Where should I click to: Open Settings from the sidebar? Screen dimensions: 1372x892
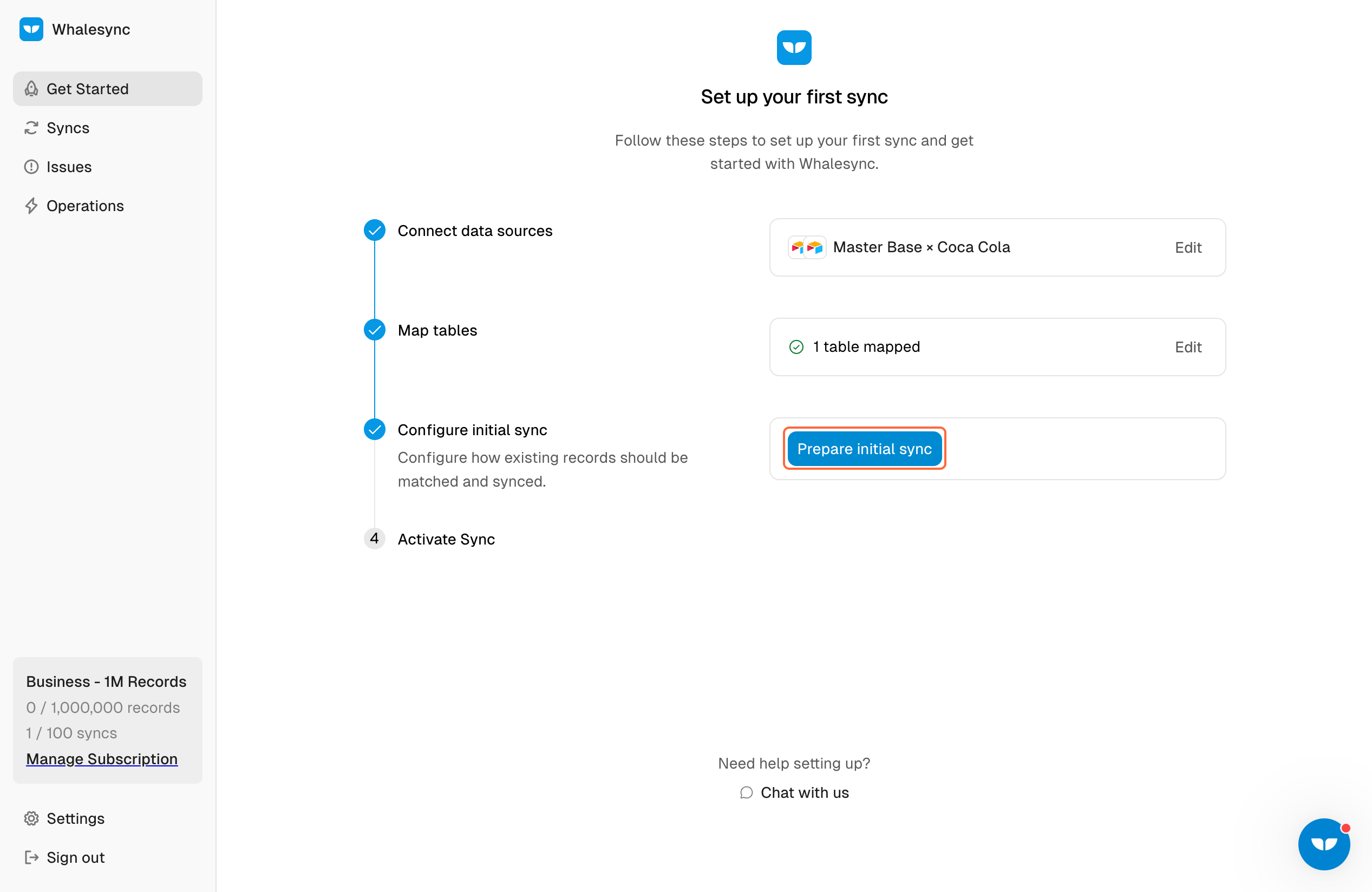(x=108, y=819)
